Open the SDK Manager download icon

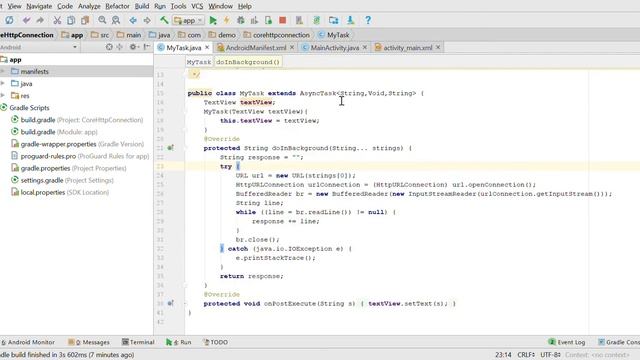[350, 20]
